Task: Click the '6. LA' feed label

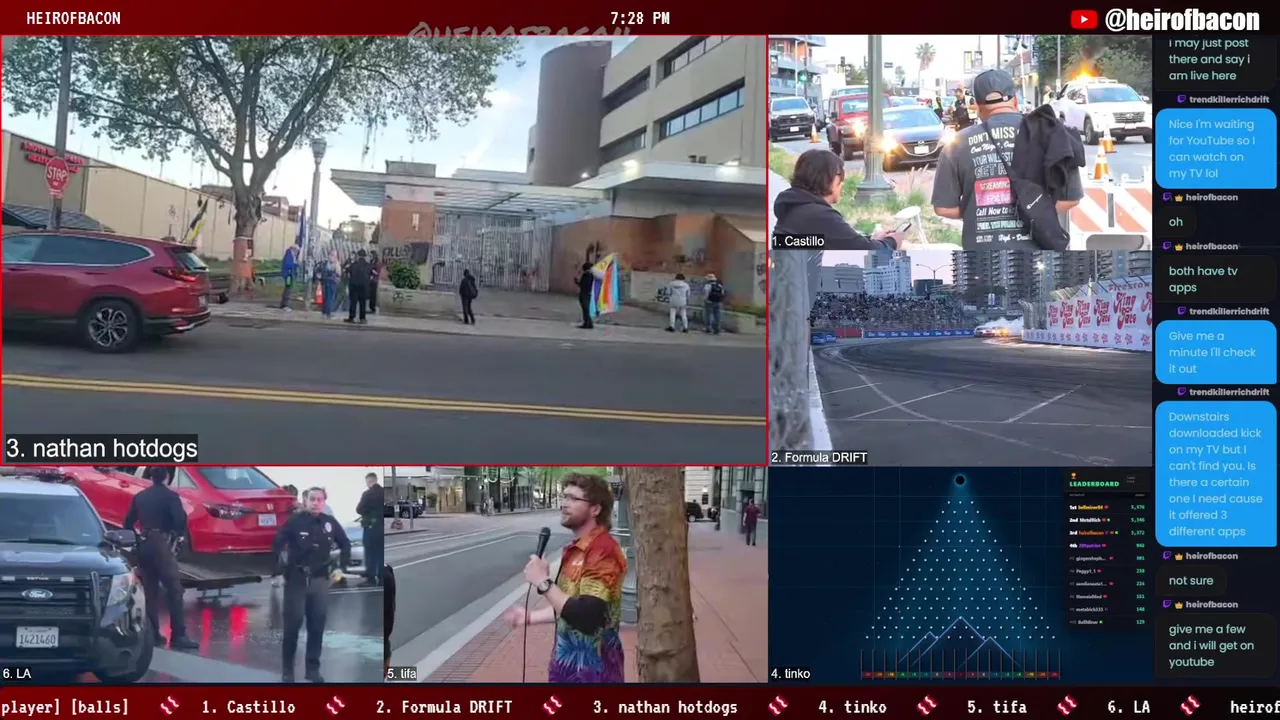Action: tap(17, 674)
